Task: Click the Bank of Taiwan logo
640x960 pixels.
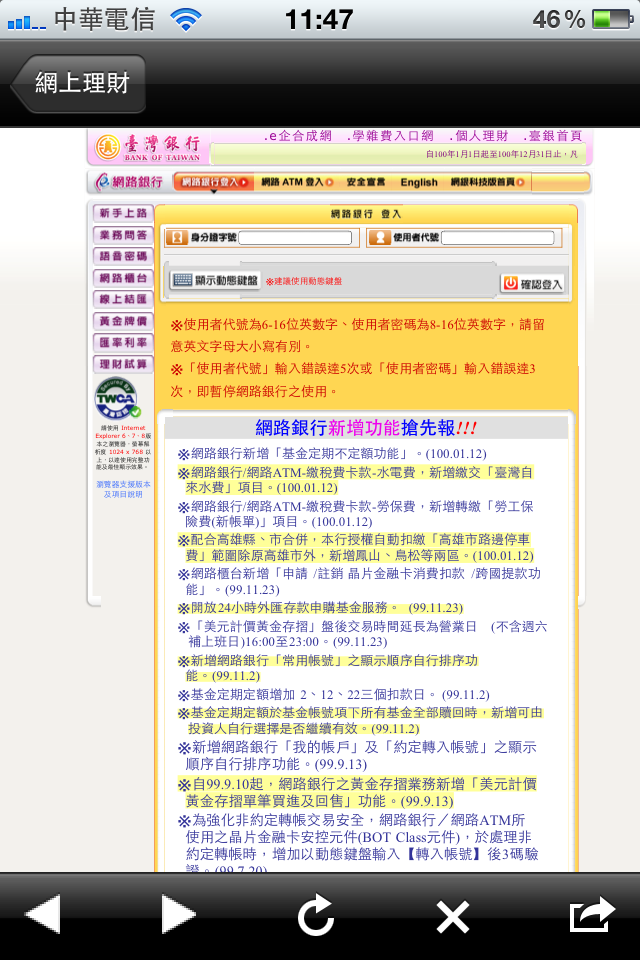Action: pyautogui.click(x=148, y=148)
